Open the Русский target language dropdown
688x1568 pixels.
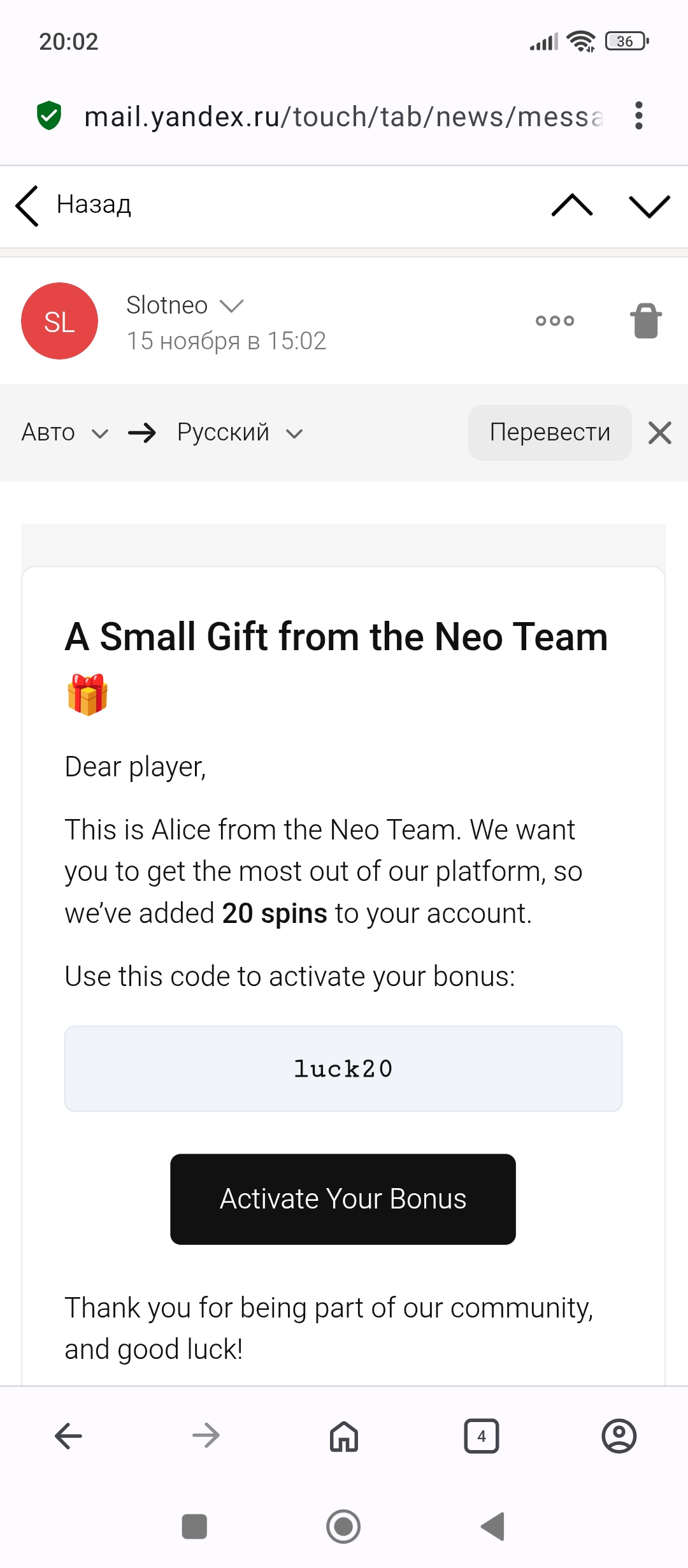point(240,433)
